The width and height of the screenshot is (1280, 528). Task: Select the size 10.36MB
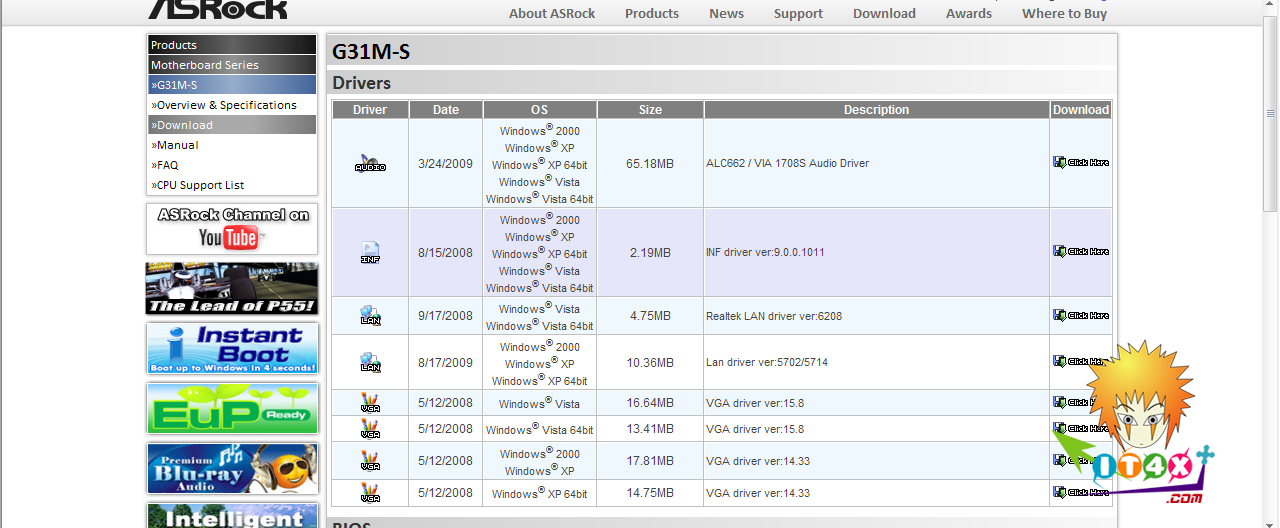point(650,362)
